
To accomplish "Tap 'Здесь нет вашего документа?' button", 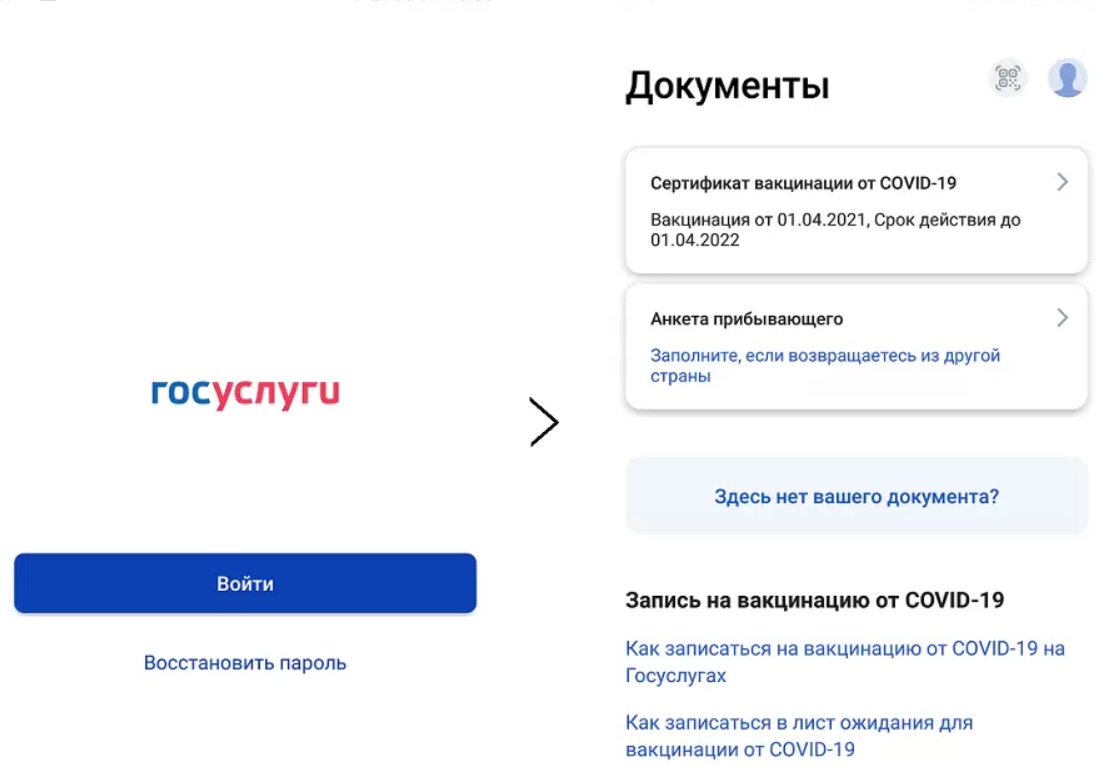I will pyautogui.click(x=857, y=496).
